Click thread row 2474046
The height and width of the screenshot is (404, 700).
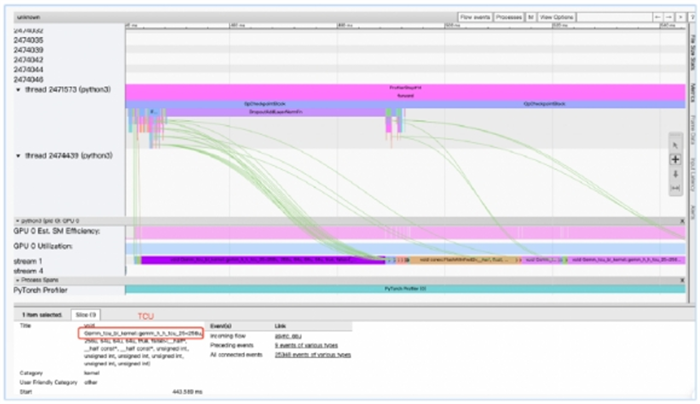(28, 79)
